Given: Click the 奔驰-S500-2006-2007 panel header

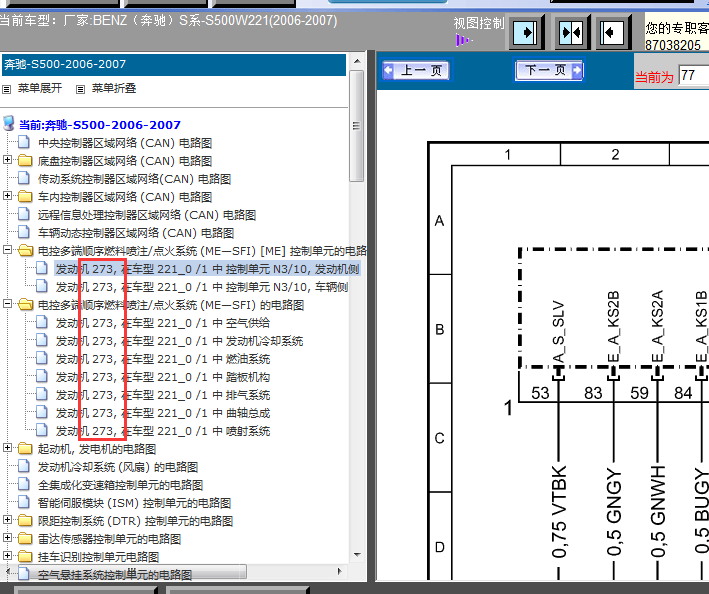Looking at the screenshot, I should pyautogui.click(x=174, y=65).
